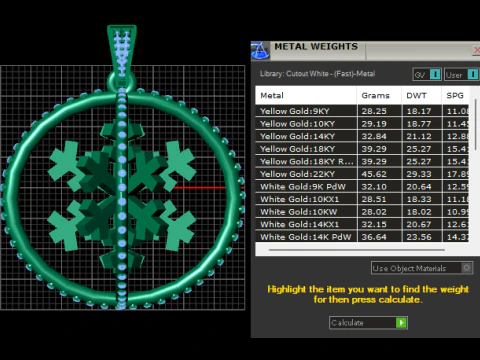This screenshot has height=360, width=480.
Task: Select the White Gold:14K PdW row
Action: (x=362, y=237)
